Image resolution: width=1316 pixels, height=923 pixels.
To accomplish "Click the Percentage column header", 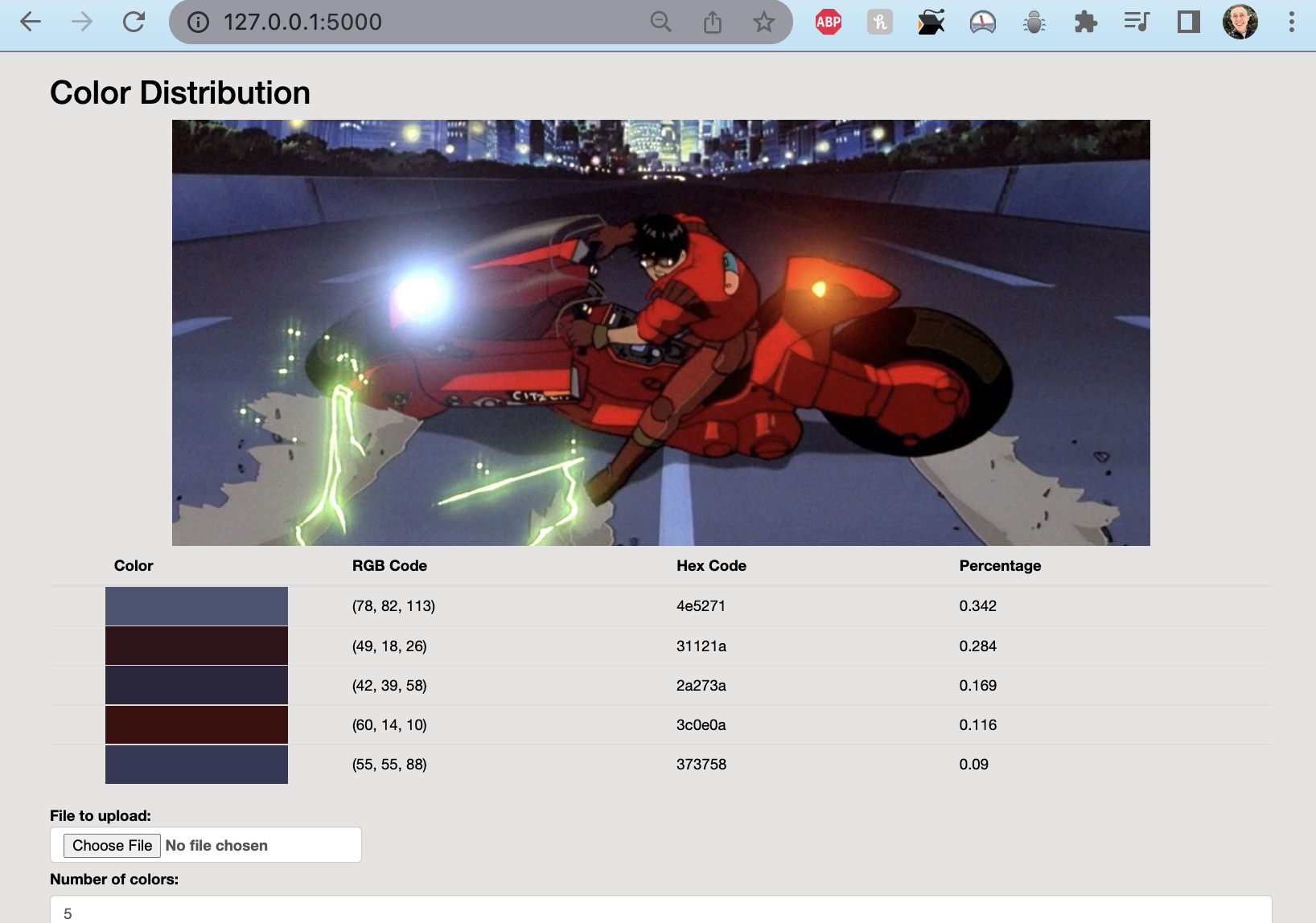I will [x=1000, y=566].
